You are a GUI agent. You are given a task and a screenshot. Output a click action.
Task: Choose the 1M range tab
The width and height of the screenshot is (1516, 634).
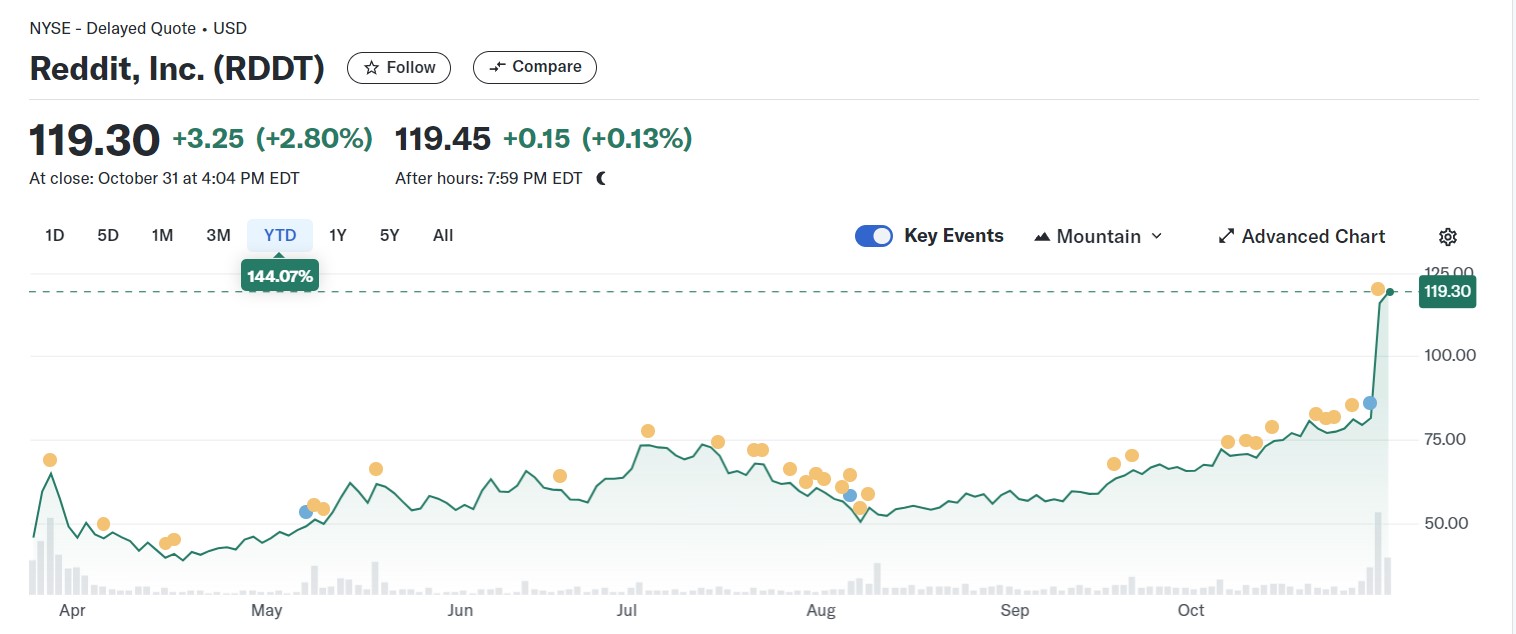coord(162,236)
